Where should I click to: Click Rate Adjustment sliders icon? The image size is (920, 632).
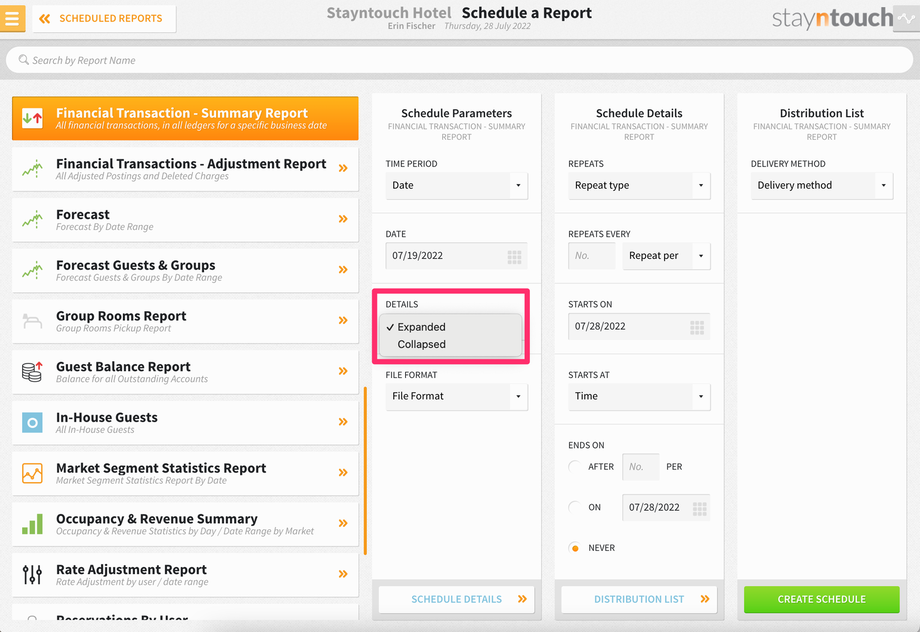point(32,574)
